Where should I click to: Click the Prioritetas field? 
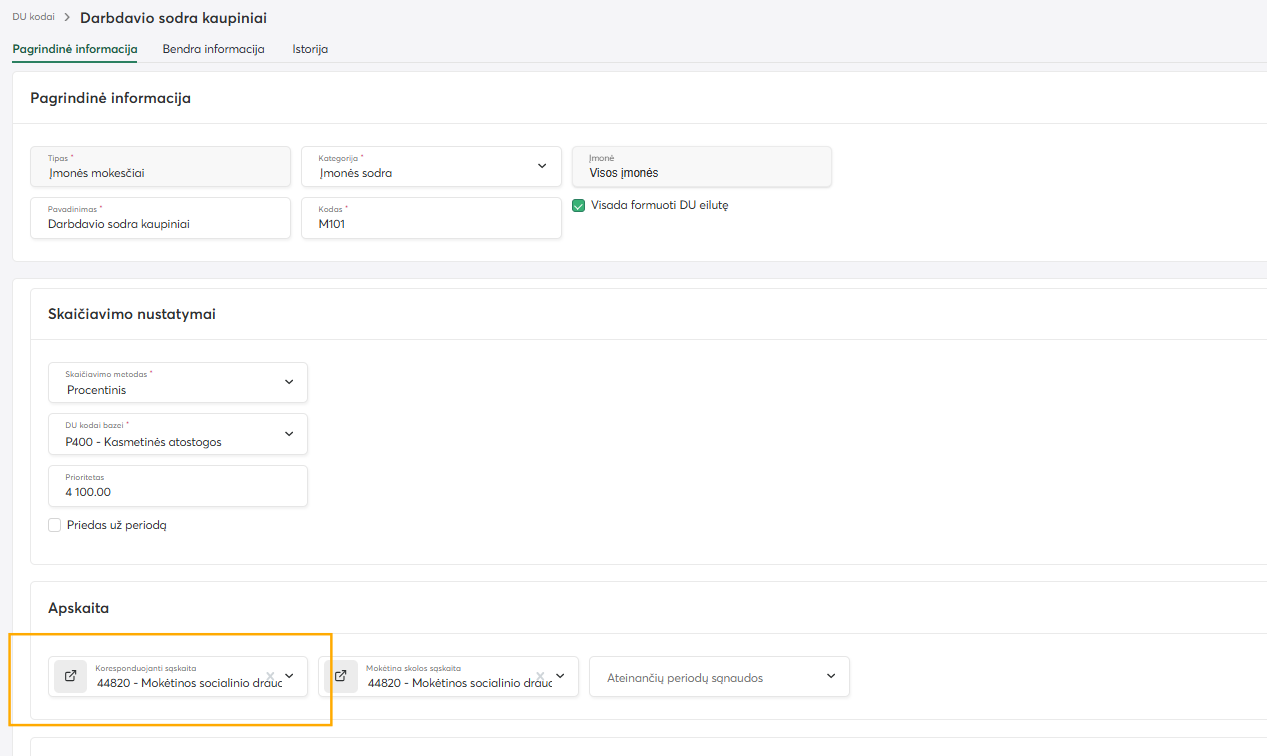click(178, 486)
